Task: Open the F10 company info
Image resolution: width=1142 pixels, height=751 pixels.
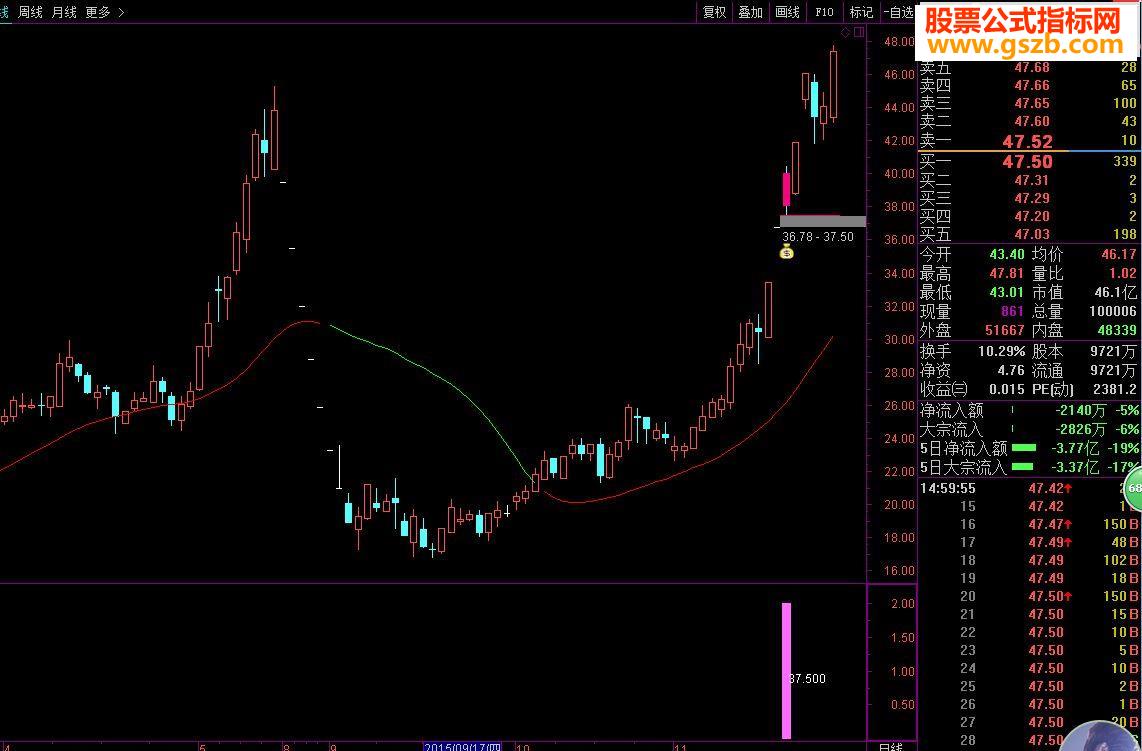Action: 824,12
